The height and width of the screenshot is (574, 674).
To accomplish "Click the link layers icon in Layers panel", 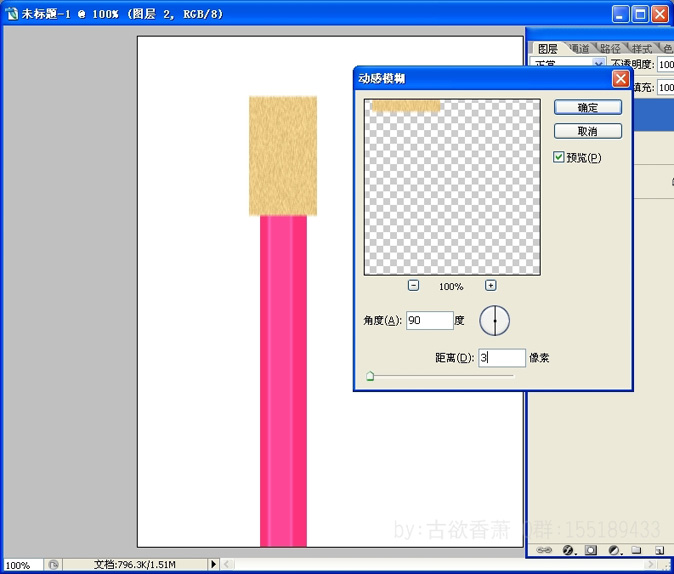I will point(544,550).
